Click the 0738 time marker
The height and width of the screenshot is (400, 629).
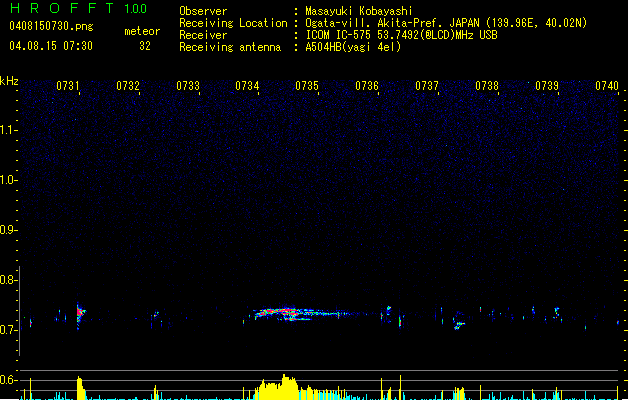(487, 86)
